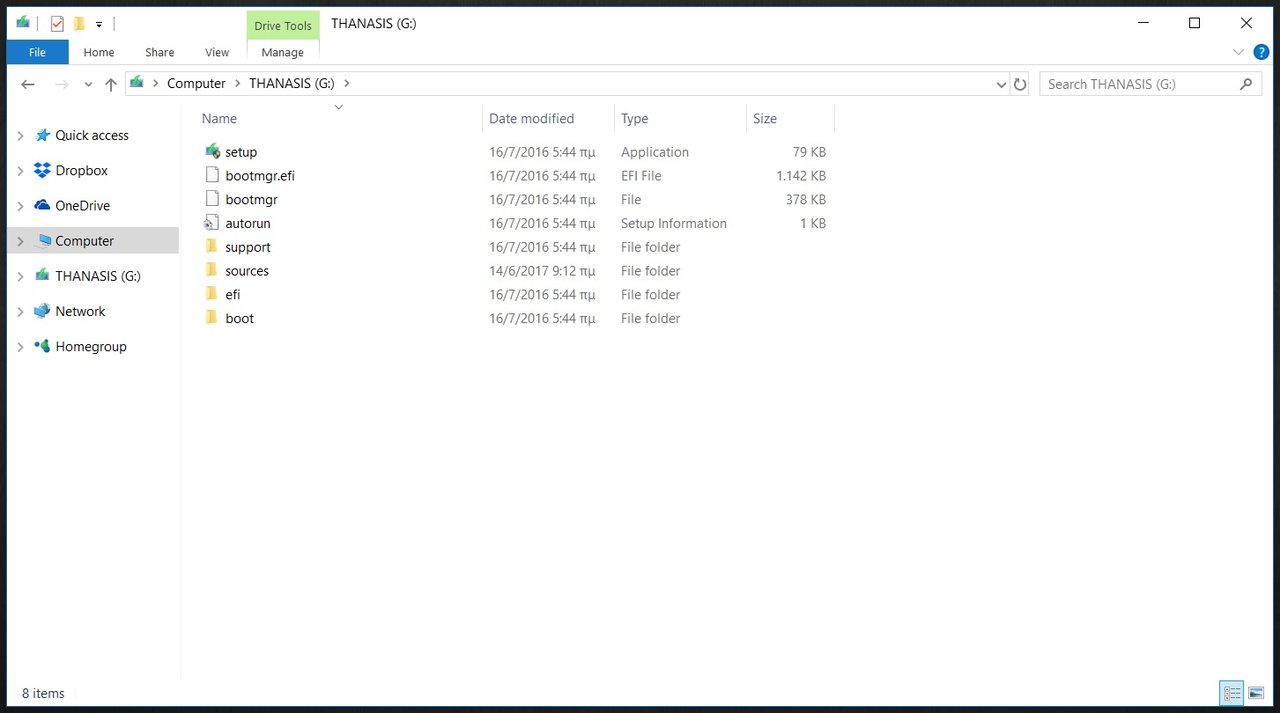
Task: Expand the Computer tree node
Action: click(x=20, y=241)
